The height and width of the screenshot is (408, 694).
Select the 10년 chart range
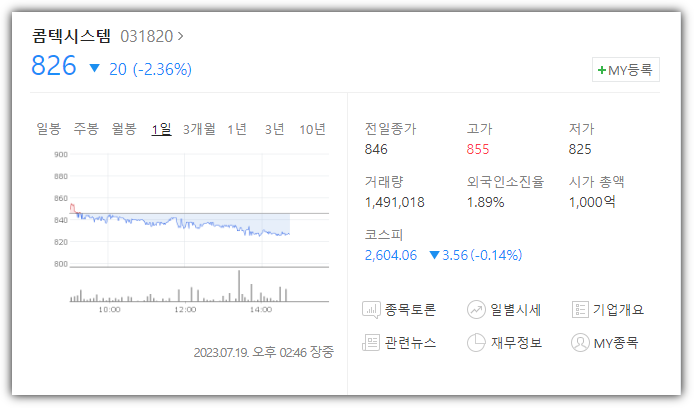312,129
